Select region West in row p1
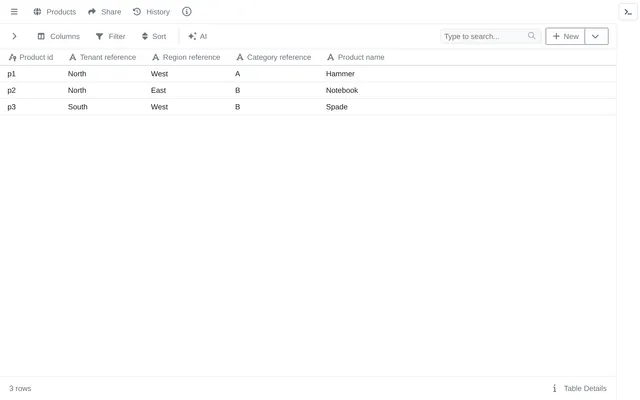Viewport: 640px width, 400px height. coord(159,74)
